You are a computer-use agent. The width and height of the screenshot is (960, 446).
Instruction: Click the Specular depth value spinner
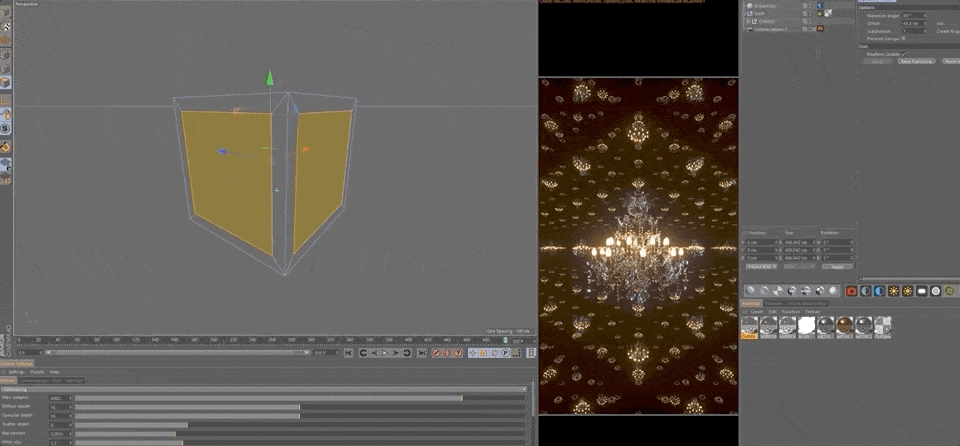point(70,416)
